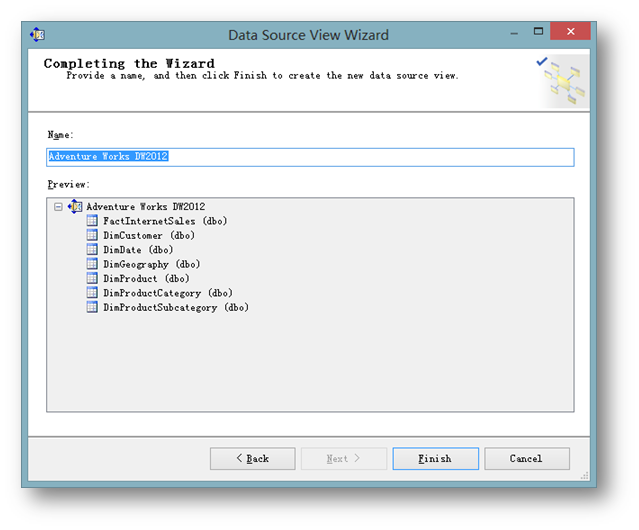639x530 pixels.
Task: Click the wizard icon in the title bar
Action: 39,34
